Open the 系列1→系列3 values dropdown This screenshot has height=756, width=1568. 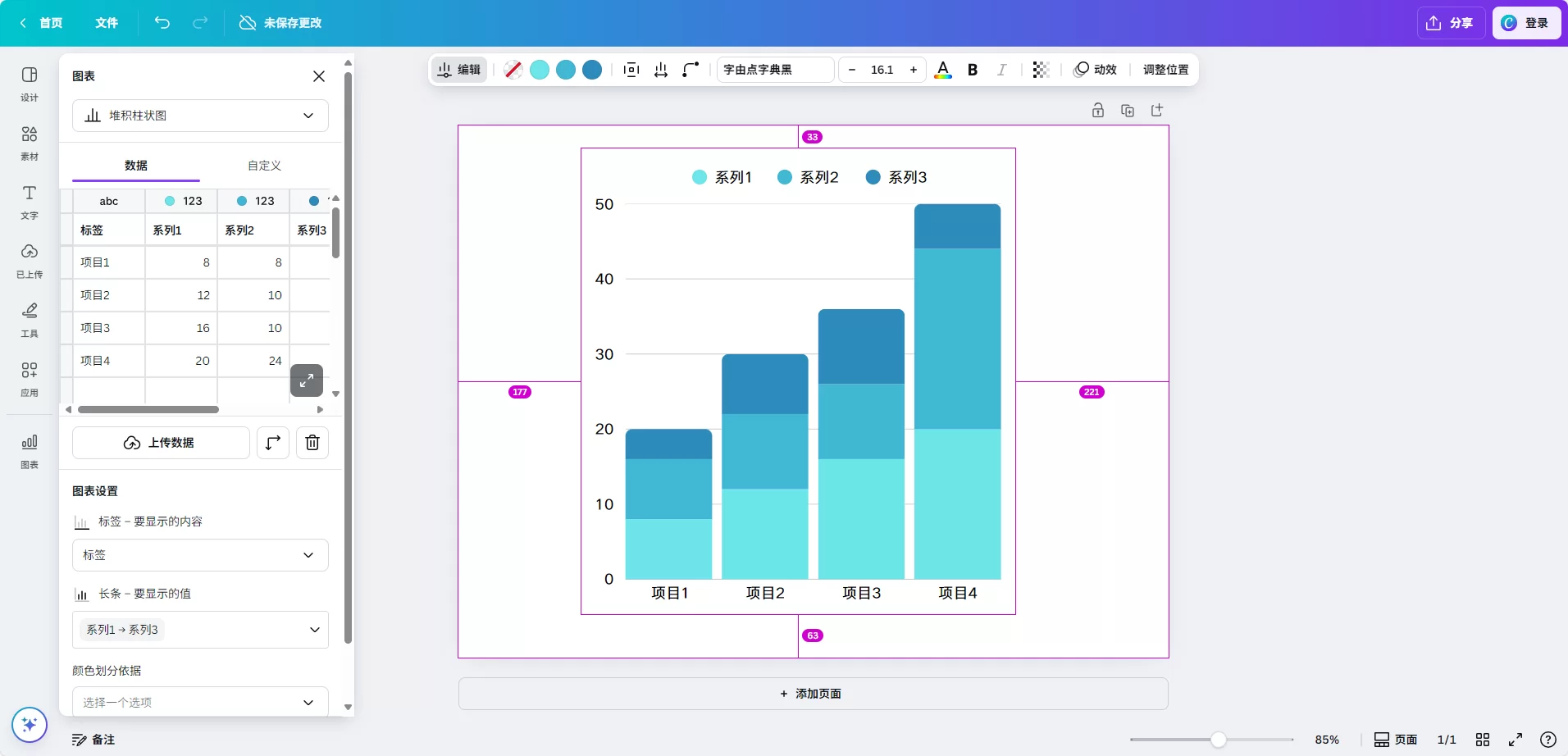pos(200,630)
